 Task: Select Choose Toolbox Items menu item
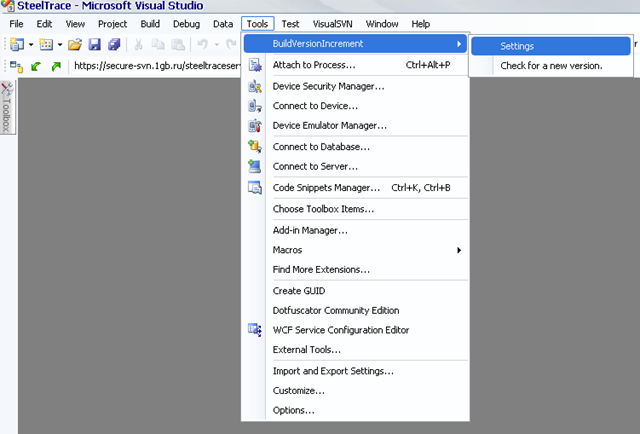pyautogui.click(x=355, y=209)
